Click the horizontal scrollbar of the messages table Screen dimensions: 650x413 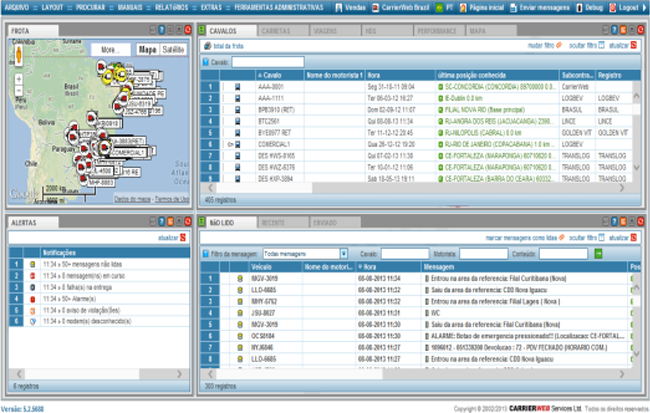point(416,374)
